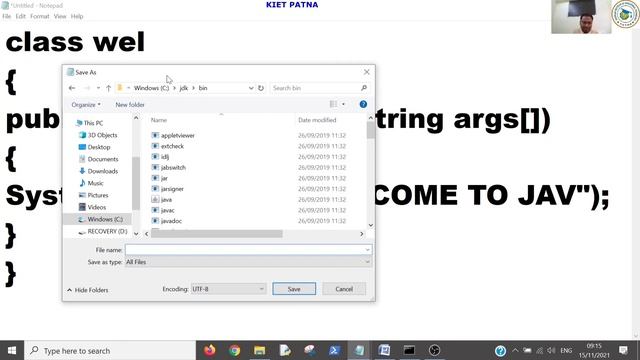Open Notepad Format menu

(x=40, y=16)
